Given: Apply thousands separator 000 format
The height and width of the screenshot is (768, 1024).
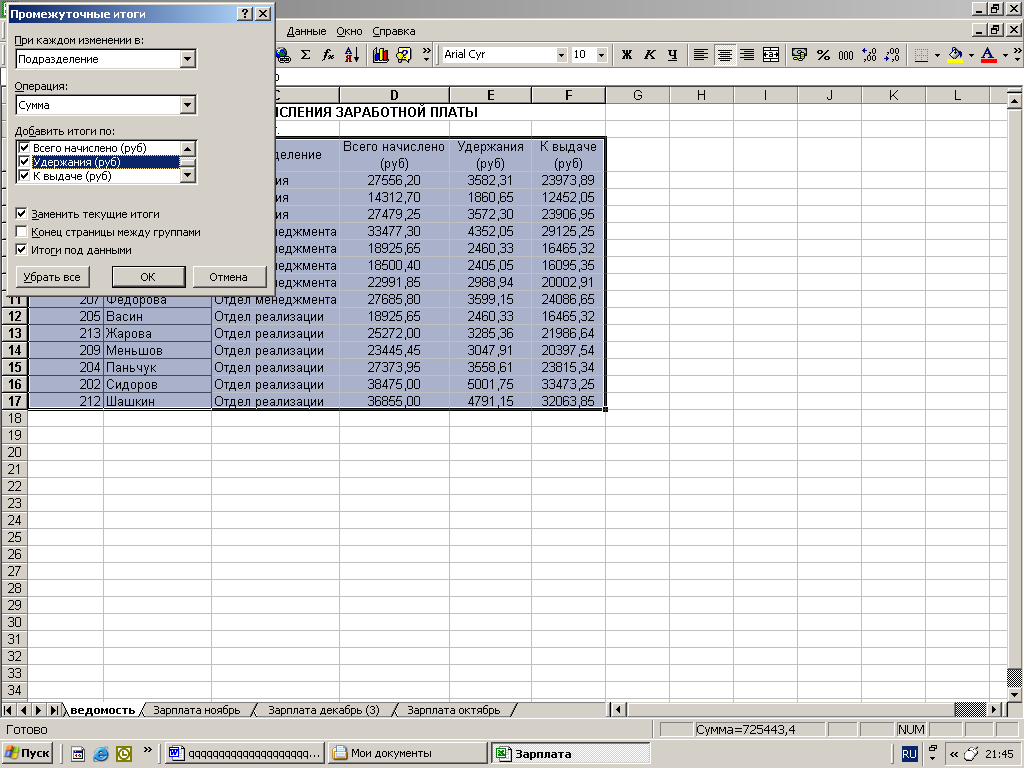Looking at the screenshot, I should [846, 55].
